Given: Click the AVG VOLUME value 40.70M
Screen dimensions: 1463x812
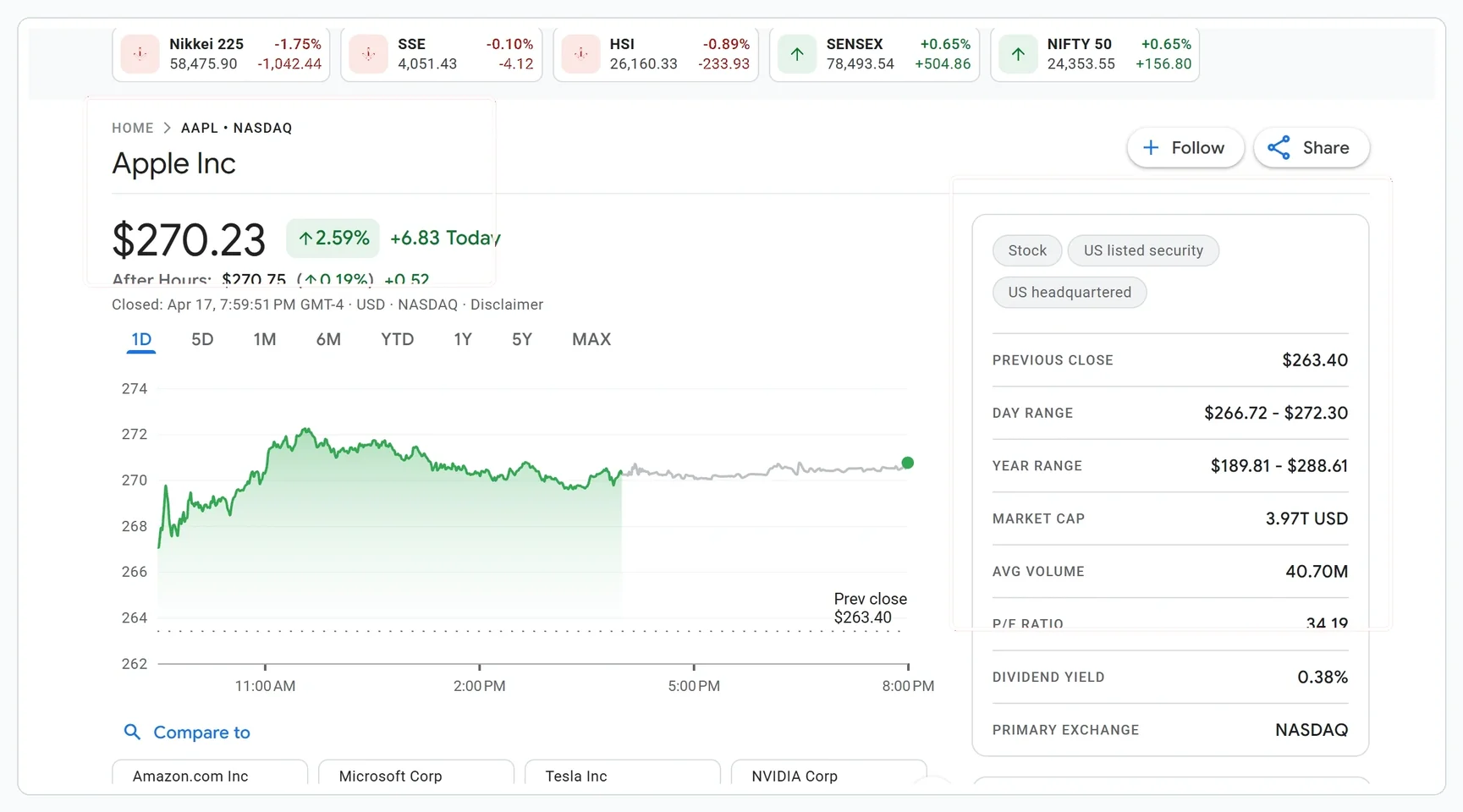Looking at the screenshot, I should tap(1317, 572).
